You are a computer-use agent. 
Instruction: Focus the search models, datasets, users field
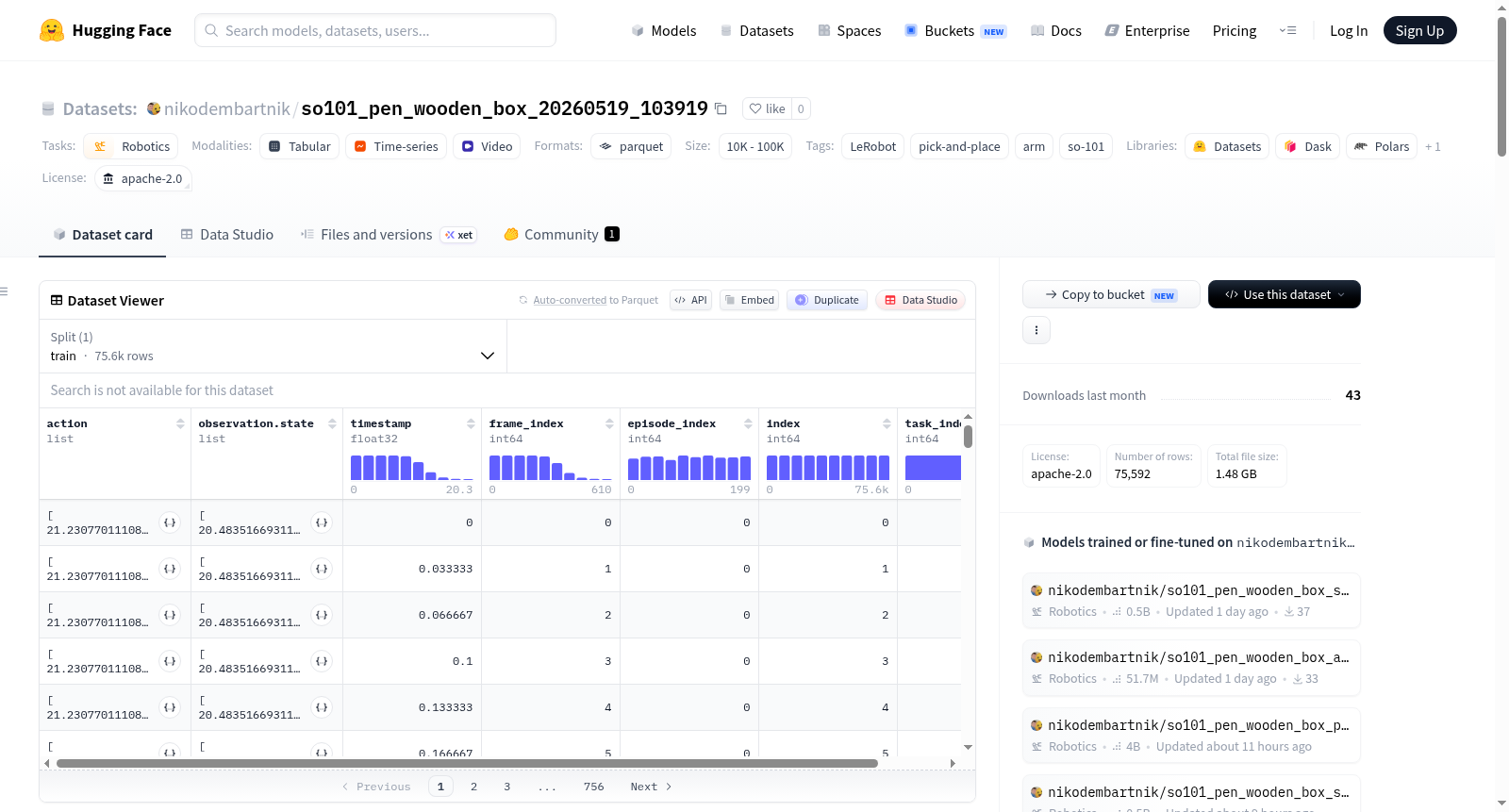coord(375,30)
